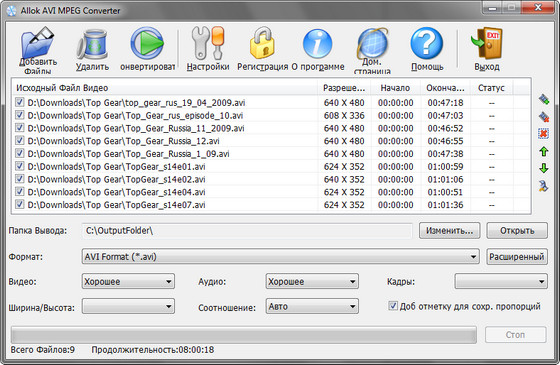Open the Соотношение Авто dropdown
The height and width of the screenshot is (365, 560).
pyautogui.click(x=312, y=306)
